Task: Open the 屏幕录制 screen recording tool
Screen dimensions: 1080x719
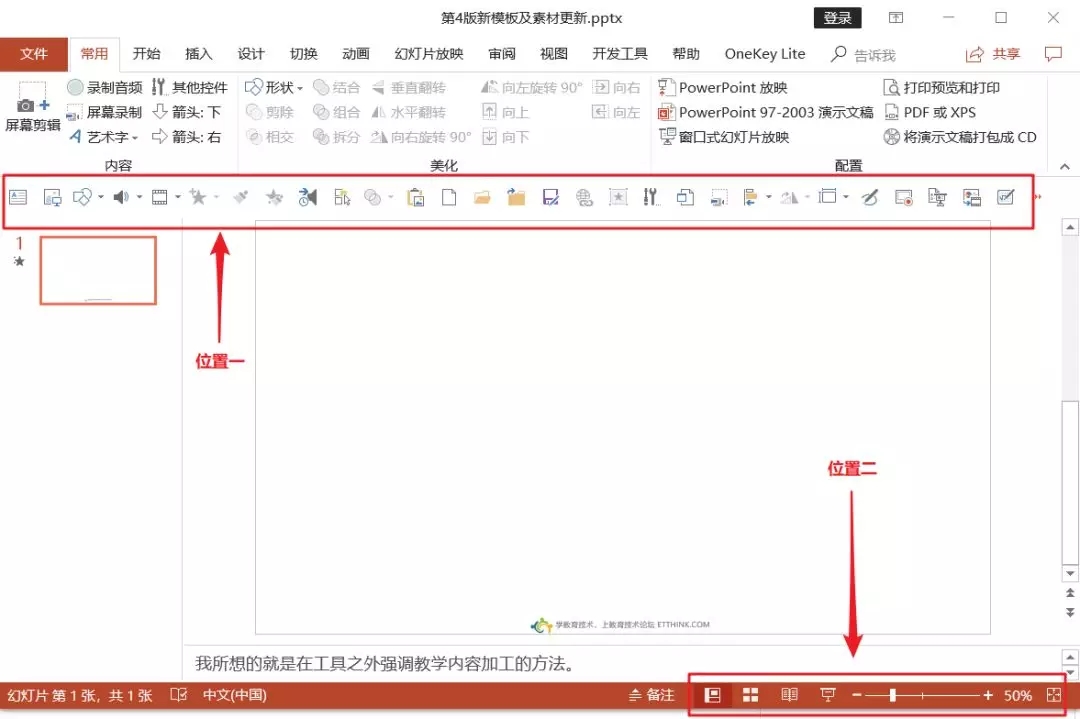Action: click(100, 112)
